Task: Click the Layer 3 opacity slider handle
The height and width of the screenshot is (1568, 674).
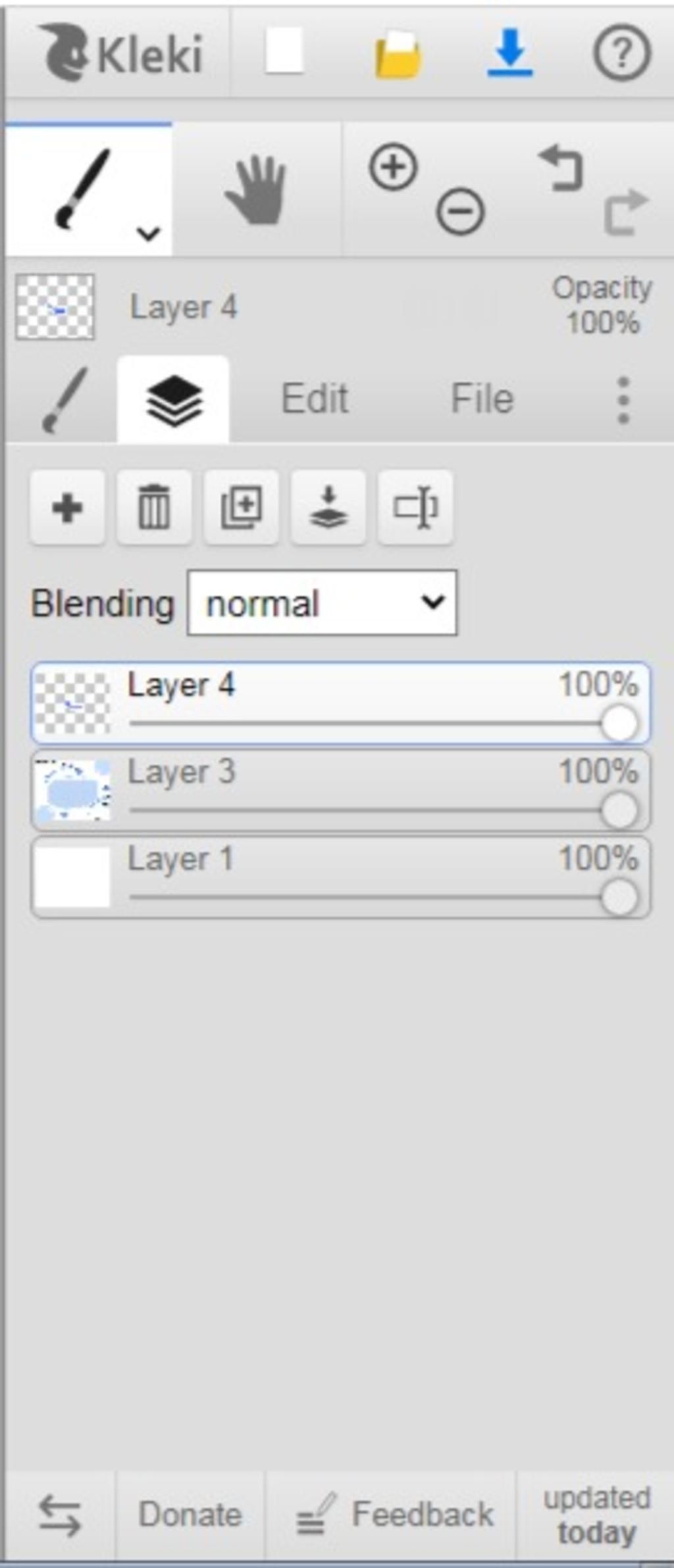Action: (x=619, y=810)
